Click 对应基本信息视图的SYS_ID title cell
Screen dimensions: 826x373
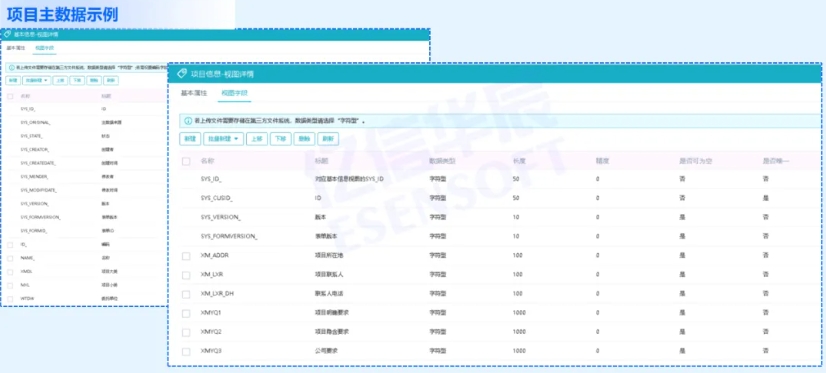[x=349, y=179]
